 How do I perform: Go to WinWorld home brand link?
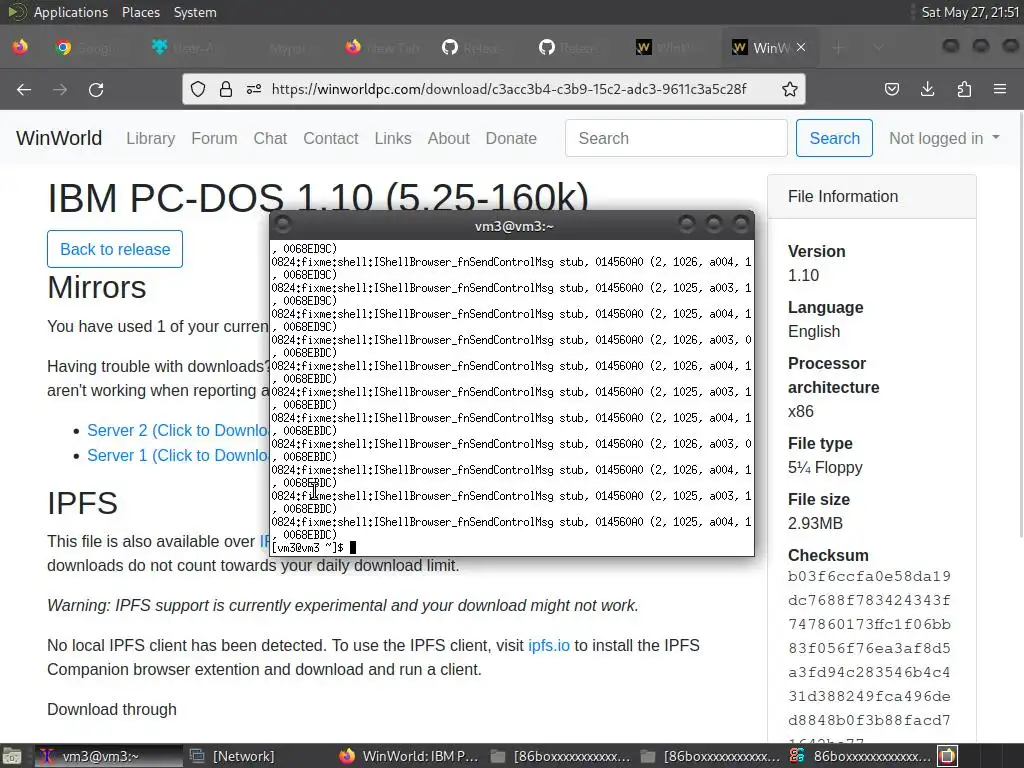(x=59, y=138)
